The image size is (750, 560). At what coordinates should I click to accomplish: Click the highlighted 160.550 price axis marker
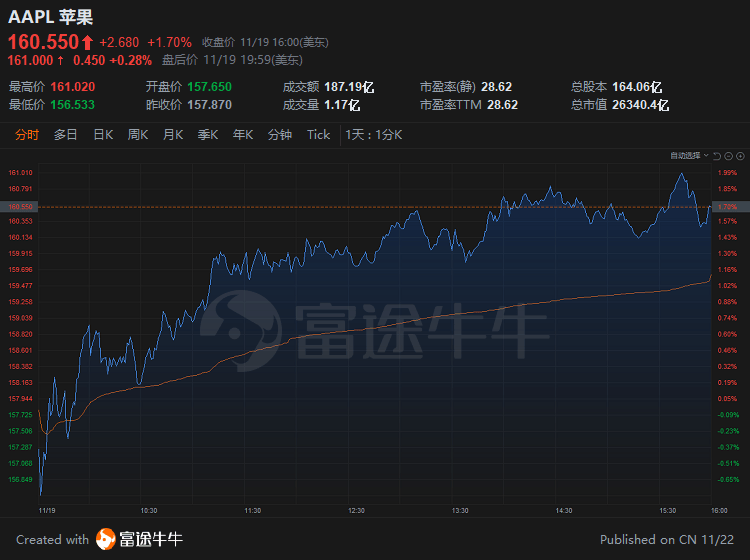pyautogui.click(x=19, y=207)
